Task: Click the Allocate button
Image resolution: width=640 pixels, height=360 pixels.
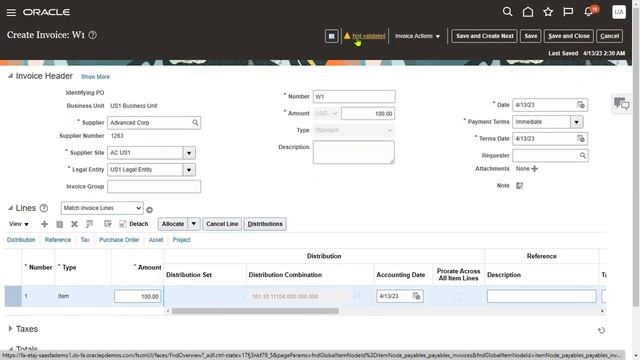Action: 173,224
